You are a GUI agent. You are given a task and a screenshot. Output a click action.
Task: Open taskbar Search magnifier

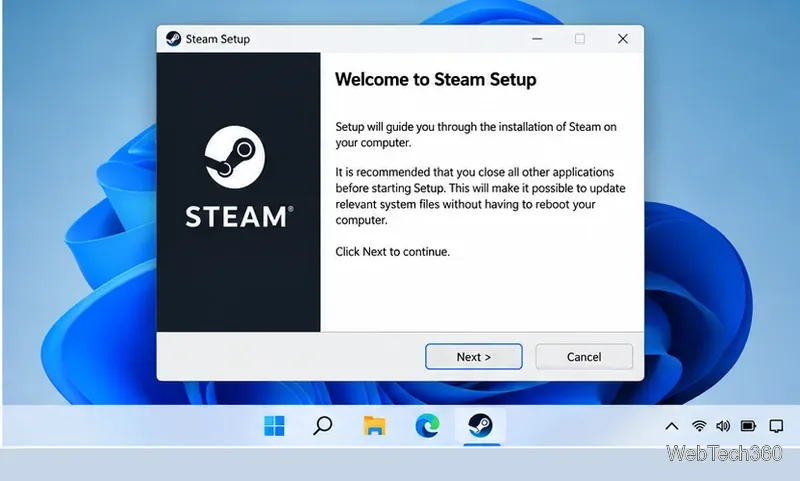322,425
